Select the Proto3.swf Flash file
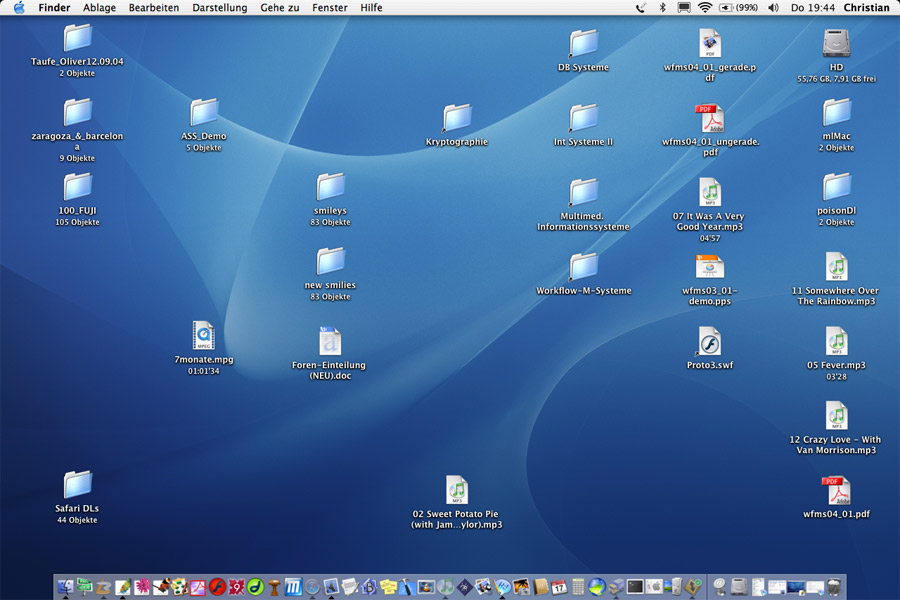This screenshot has width=900, height=600. point(710,341)
